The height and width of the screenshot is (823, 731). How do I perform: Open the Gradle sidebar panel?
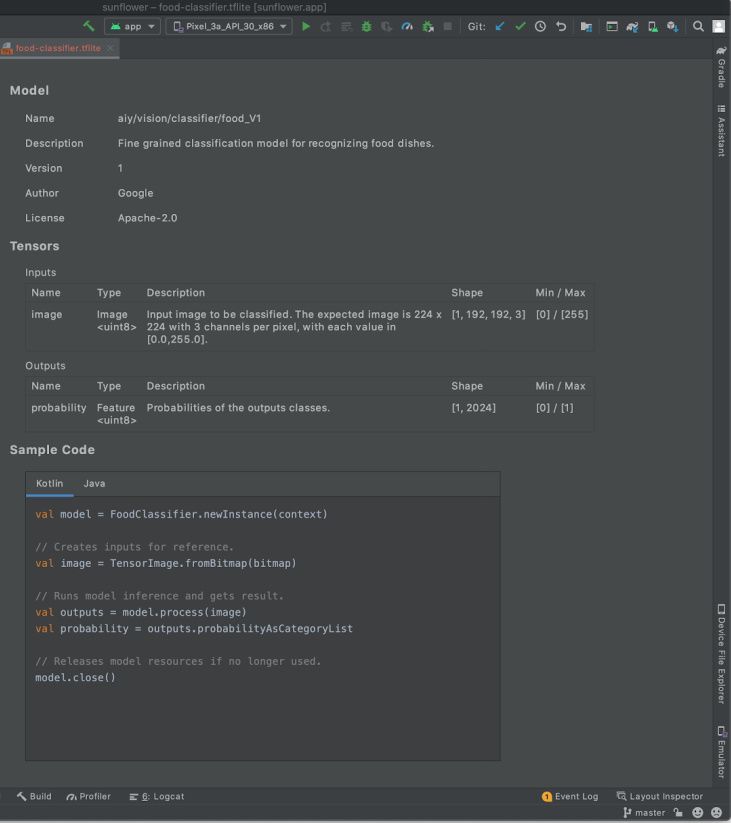[719, 65]
